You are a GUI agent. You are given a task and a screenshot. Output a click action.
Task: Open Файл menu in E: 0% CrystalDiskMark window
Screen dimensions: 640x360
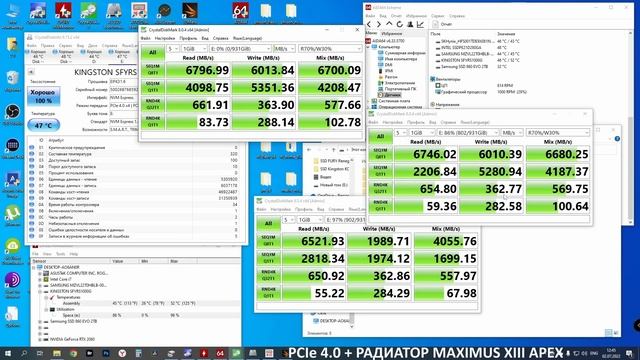pyautogui.click(x=145, y=38)
